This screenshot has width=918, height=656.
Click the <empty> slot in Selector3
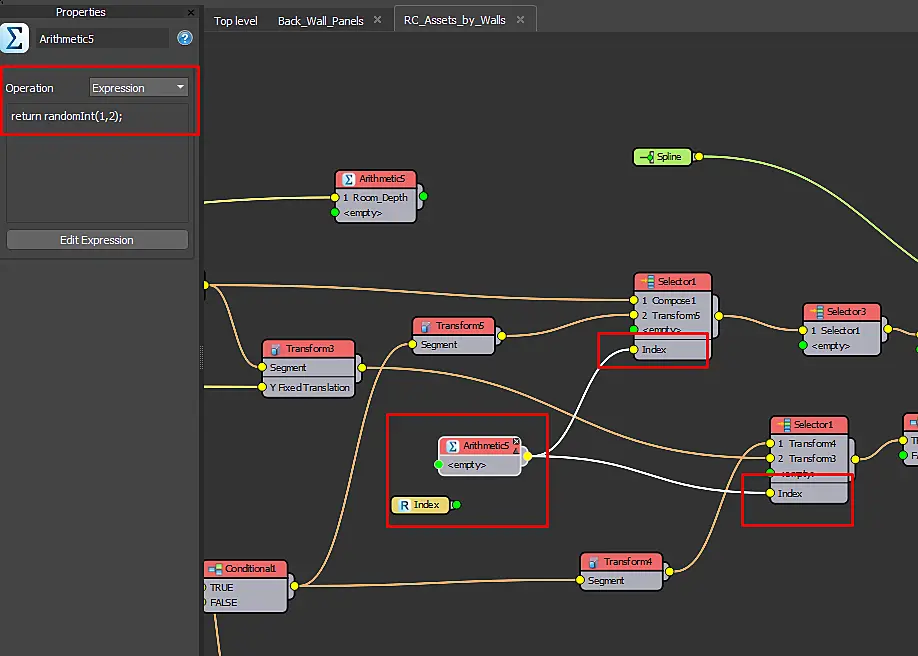[841, 346]
